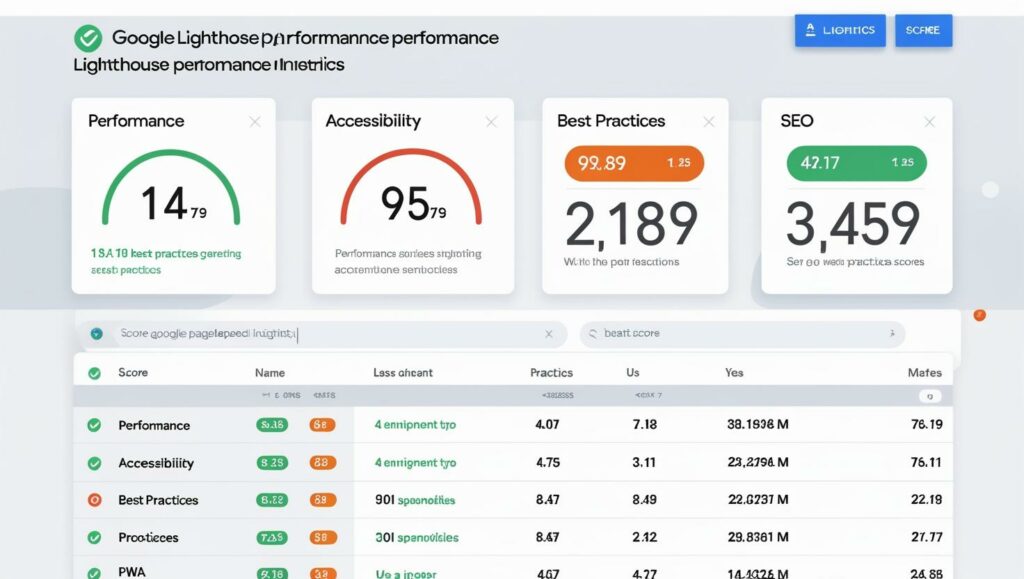This screenshot has height=579, width=1024.
Task: Sort by the Name column header
Action: pos(270,373)
